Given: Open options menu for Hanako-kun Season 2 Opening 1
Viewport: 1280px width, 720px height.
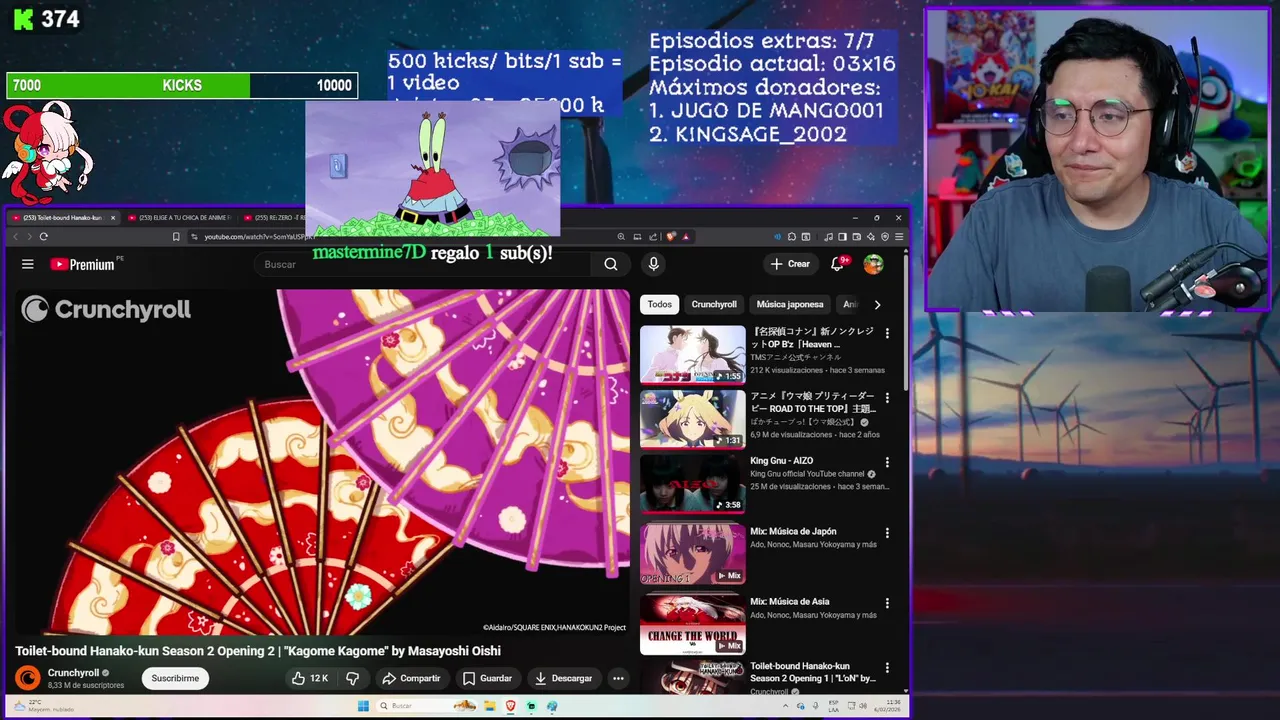Looking at the screenshot, I should [887, 668].
